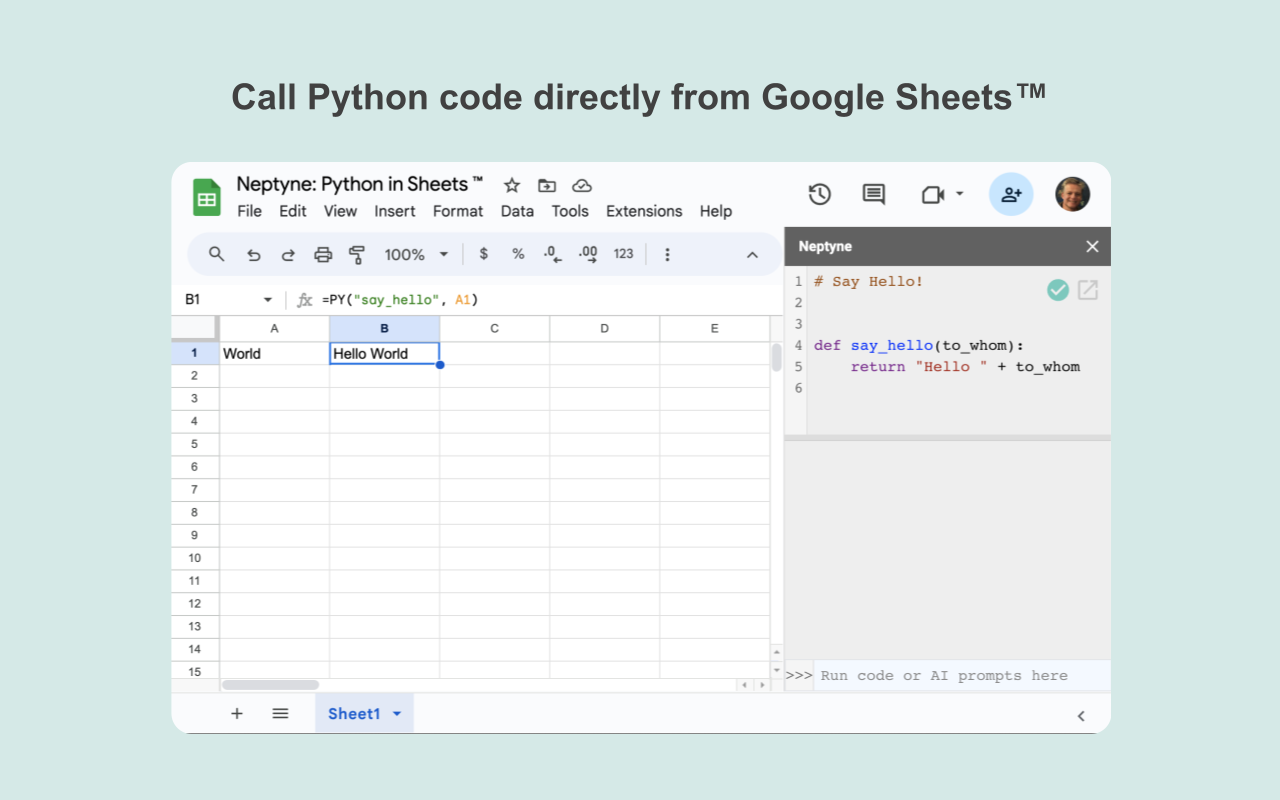Click the print icon
Viewport: 1280px width, 800px height.
tap(323, 255)
